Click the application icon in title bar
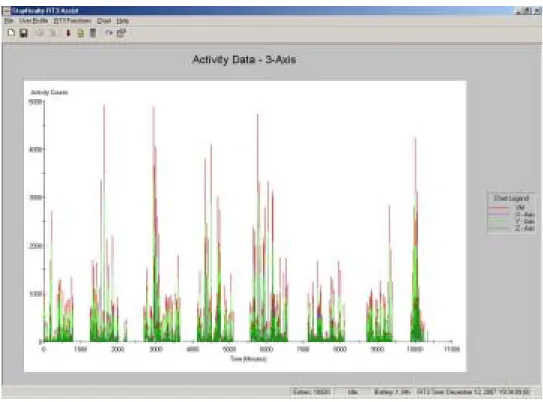 (6, 11)
